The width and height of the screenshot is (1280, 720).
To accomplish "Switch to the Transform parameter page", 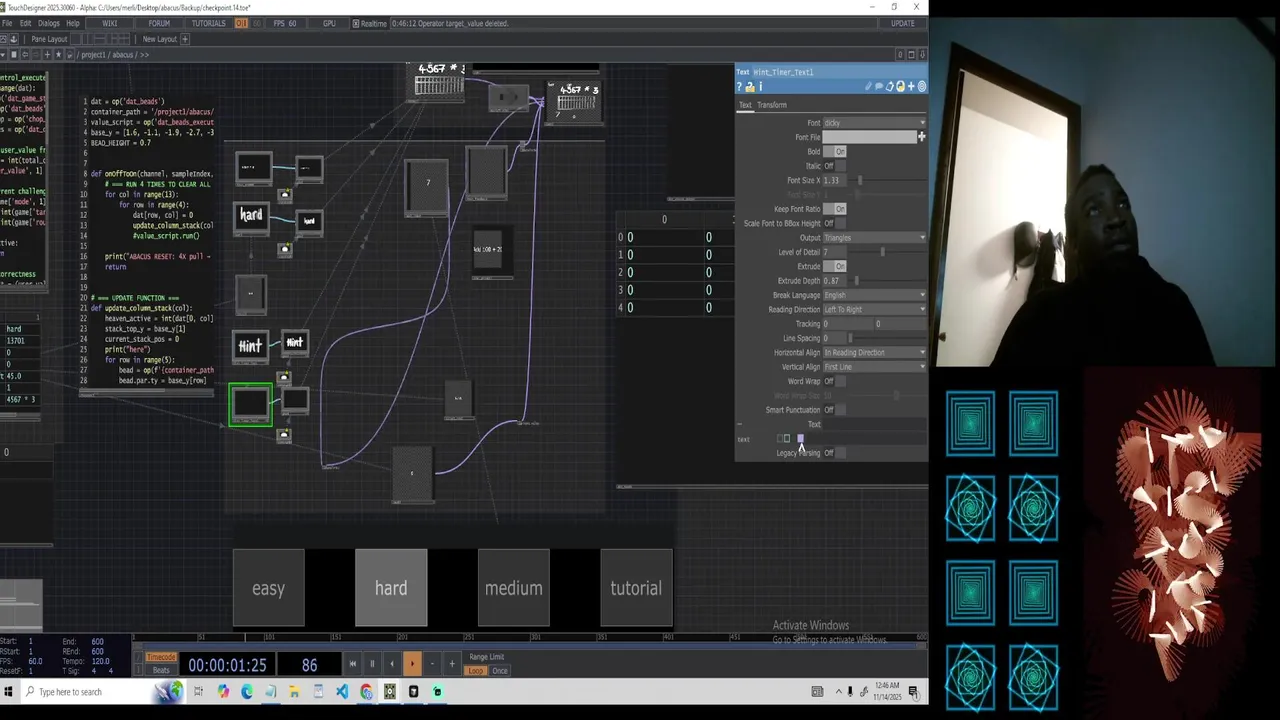I will coord(771,105).
